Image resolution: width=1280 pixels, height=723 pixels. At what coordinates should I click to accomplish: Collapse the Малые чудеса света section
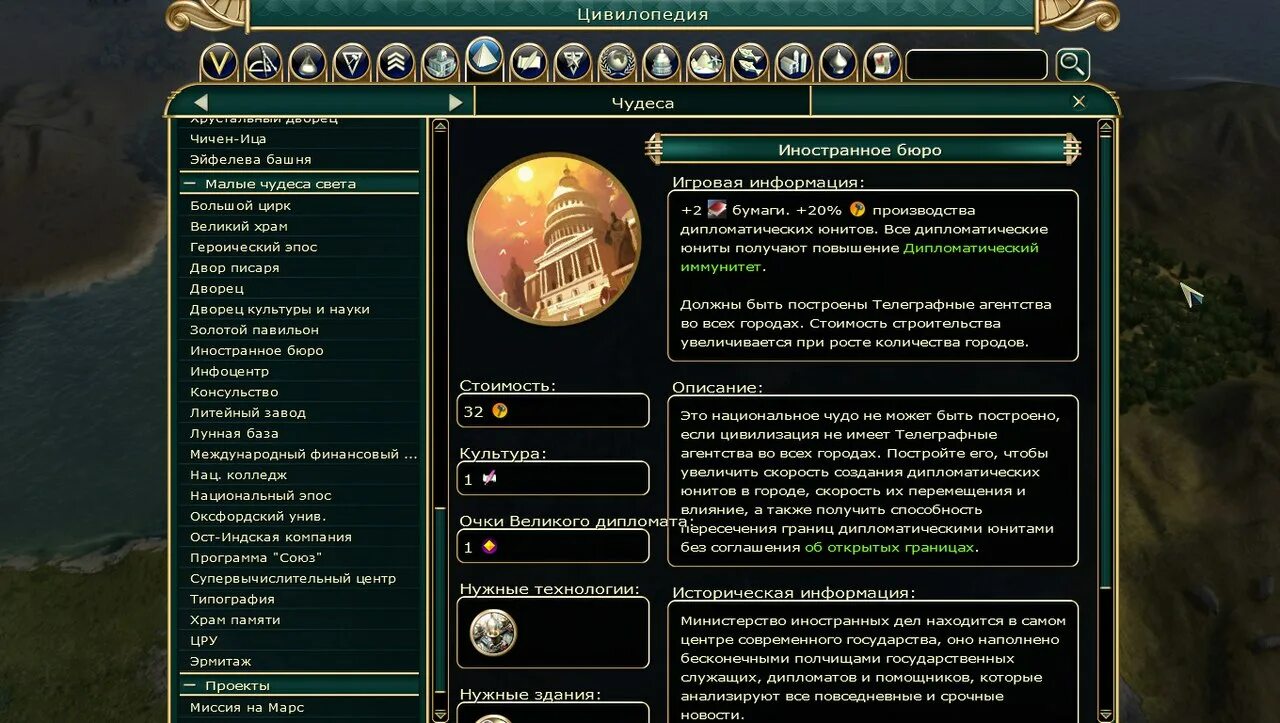189,184
